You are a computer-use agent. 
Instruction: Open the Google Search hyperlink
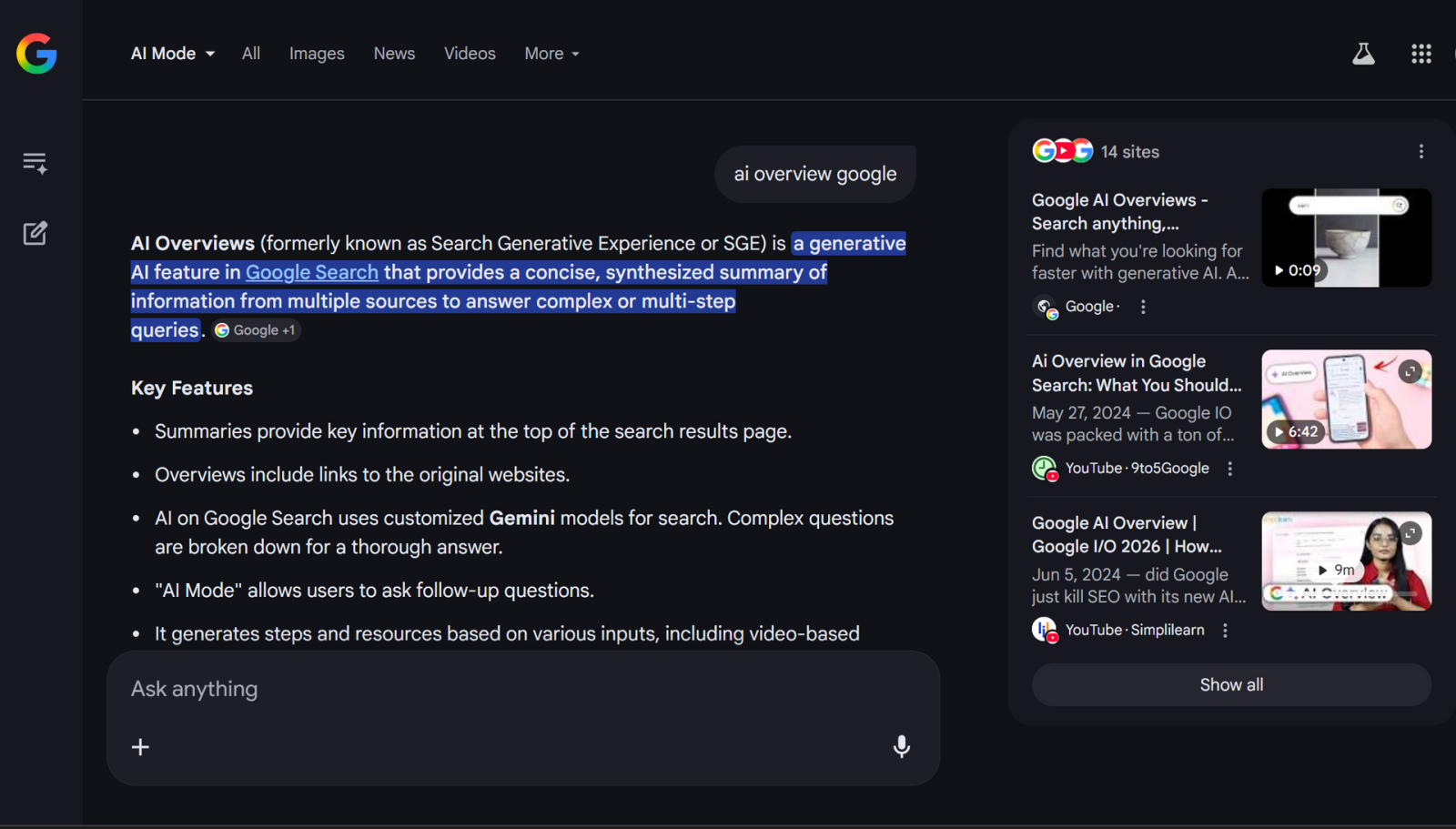coord(311,272)
